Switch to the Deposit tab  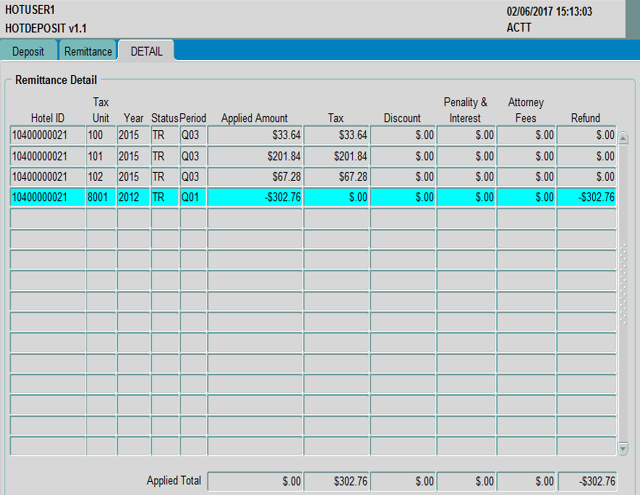point(27,51)
